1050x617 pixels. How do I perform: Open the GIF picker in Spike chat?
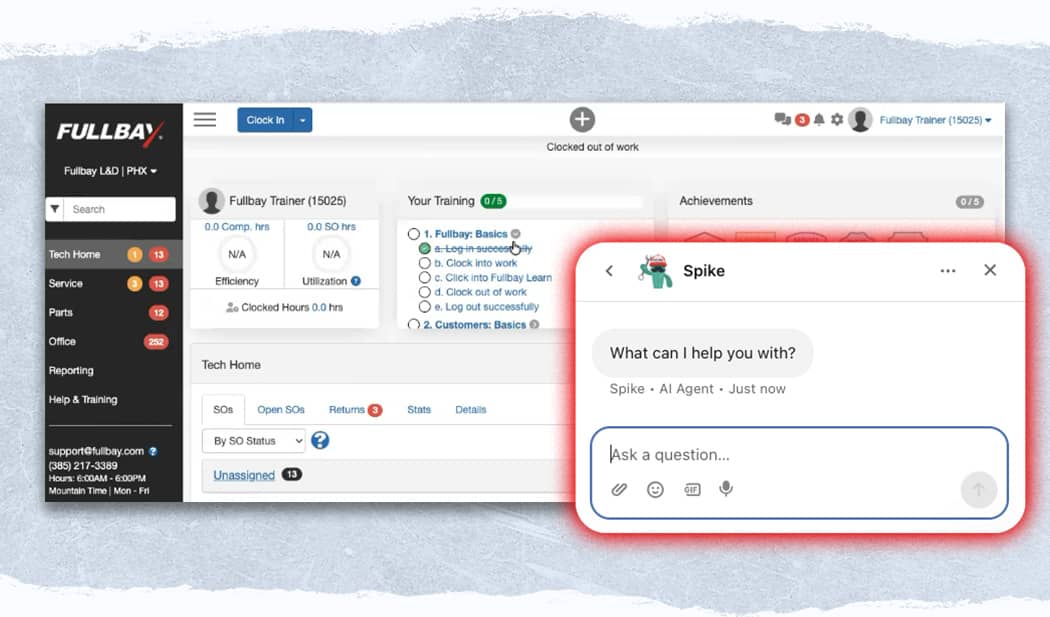692,490
